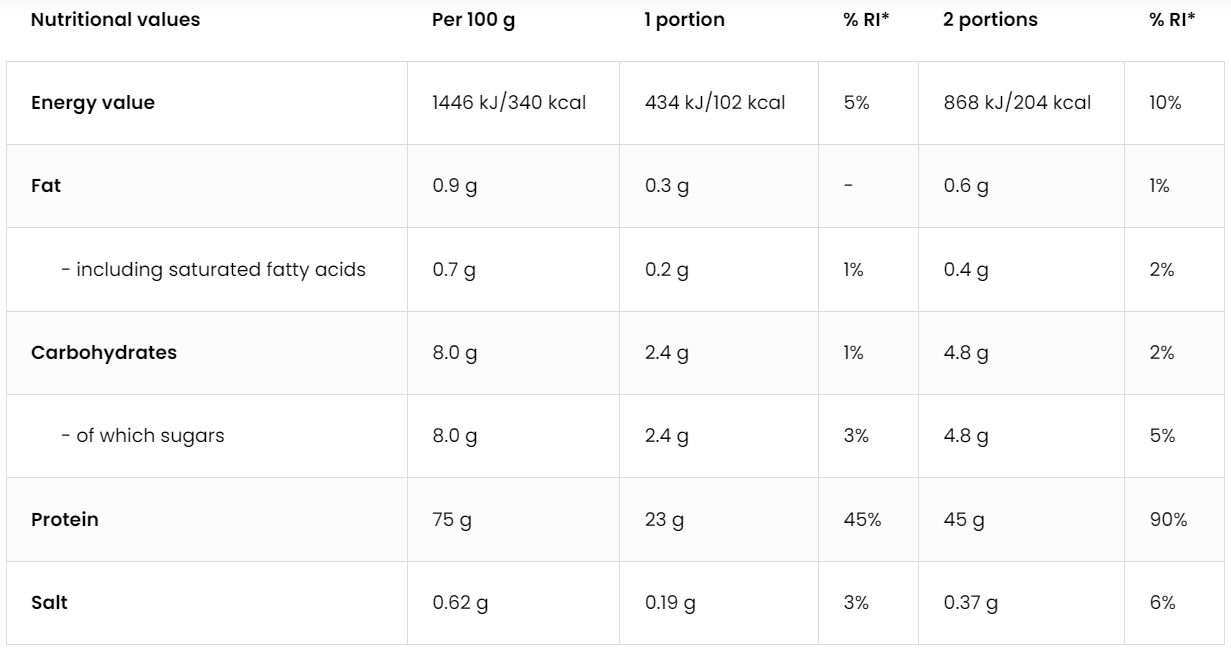The width and height of the screenshot is (1231, 651).
Task: Select the salt "0.62 g" value
Action: (460, 603)
